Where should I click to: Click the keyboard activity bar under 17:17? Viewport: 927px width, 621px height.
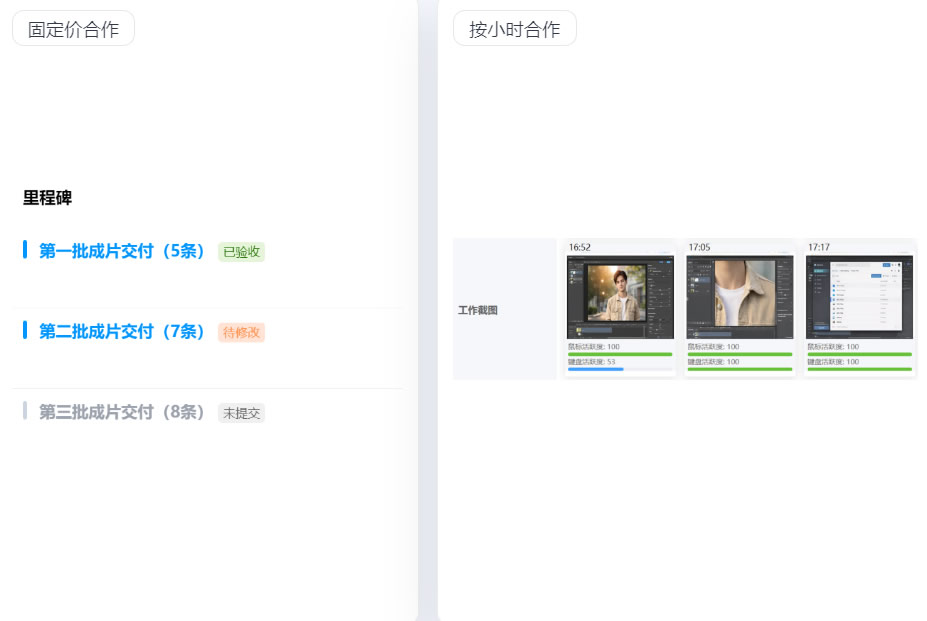860,369
